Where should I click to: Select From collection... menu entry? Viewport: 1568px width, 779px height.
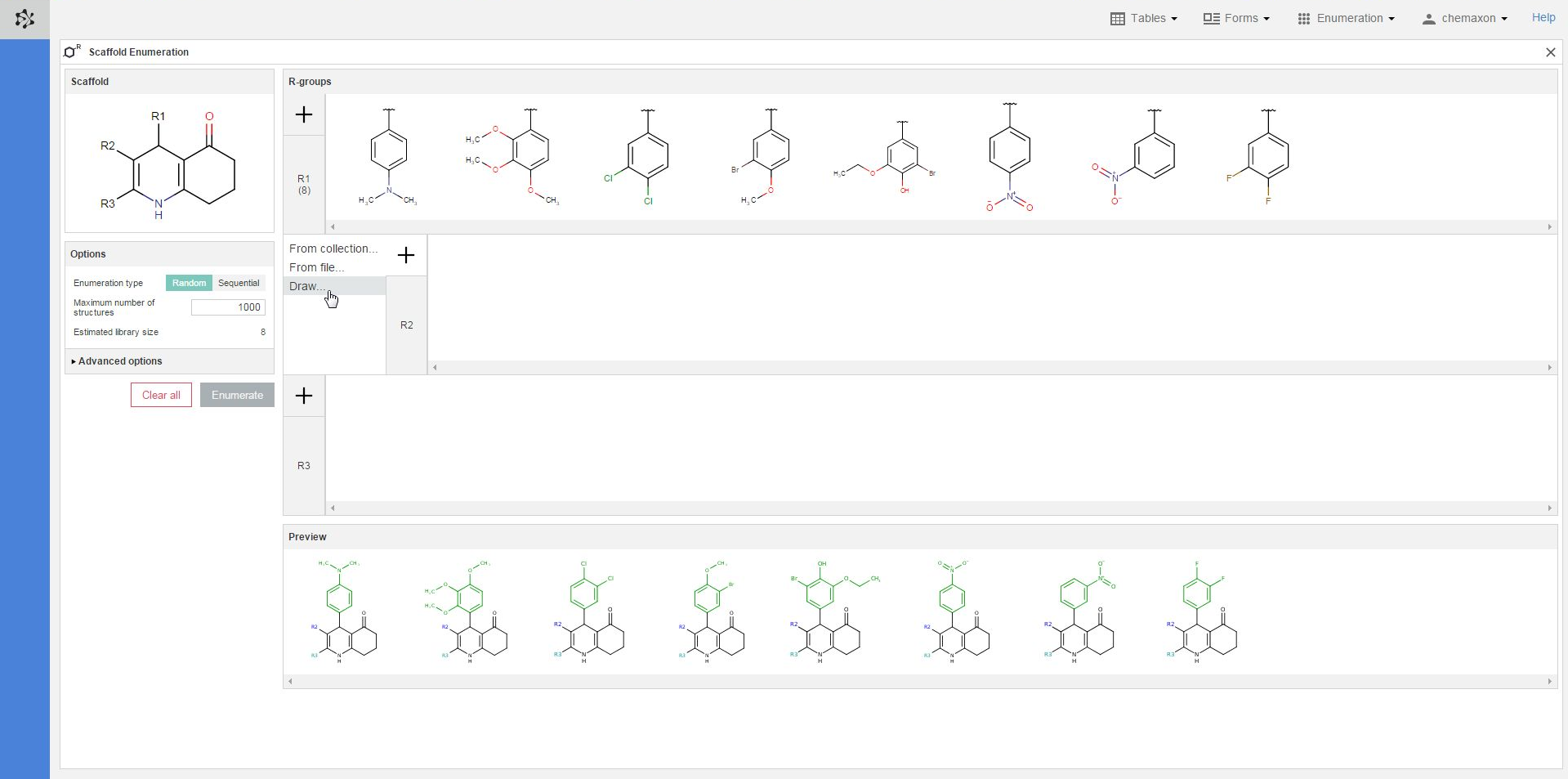click(333, 248)
